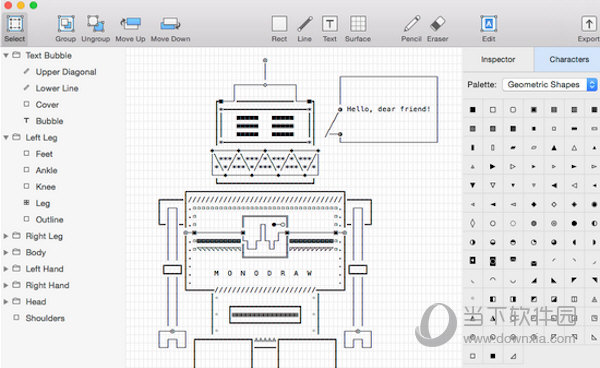Screen dimensions: 600x368
Task: Open the Geometric Shapes palette dropdown
Action: tap(550, 84)
